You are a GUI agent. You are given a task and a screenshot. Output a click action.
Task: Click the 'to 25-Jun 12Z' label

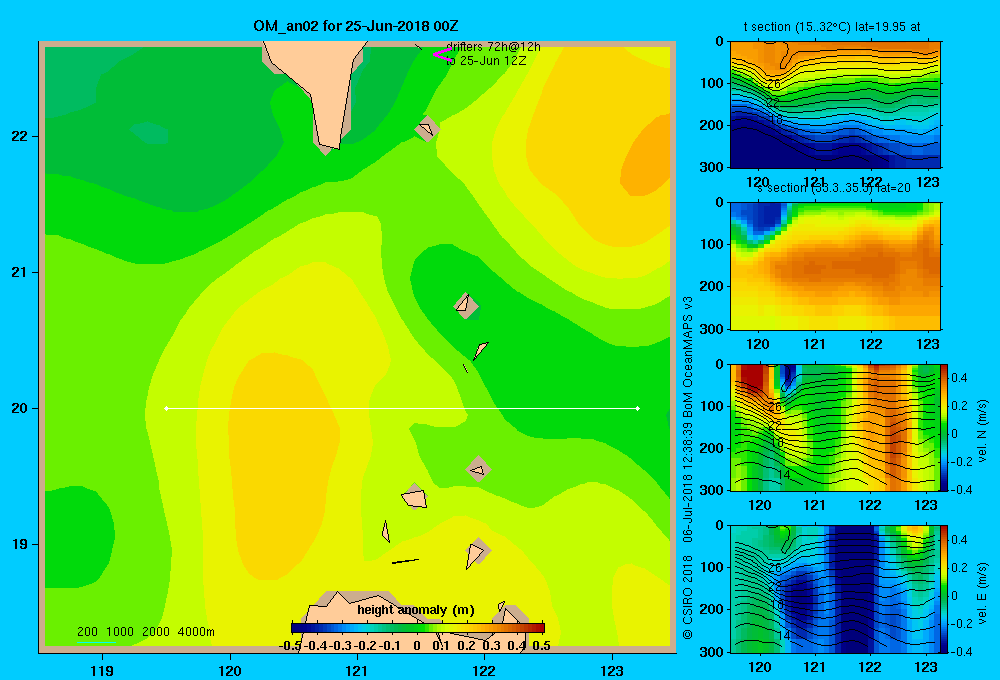coord(486,61)
